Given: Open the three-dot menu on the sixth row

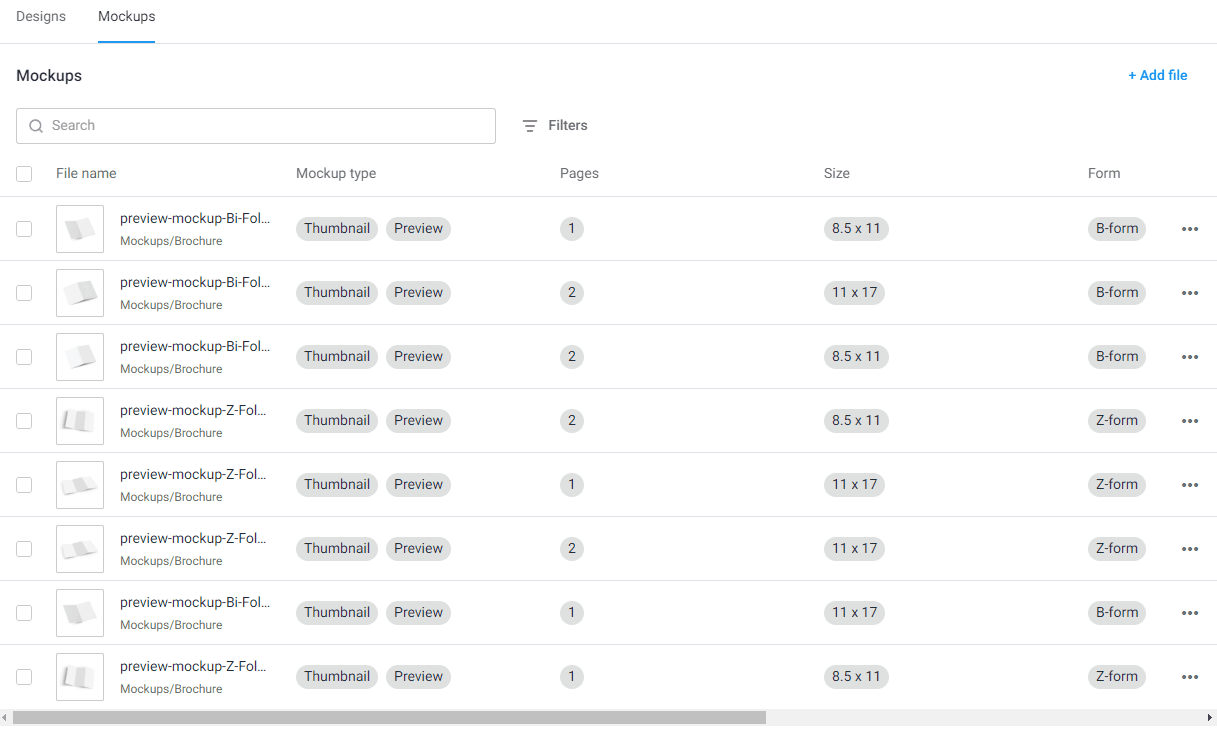Looking at the screenshot, I should [x=1189, y=549].
